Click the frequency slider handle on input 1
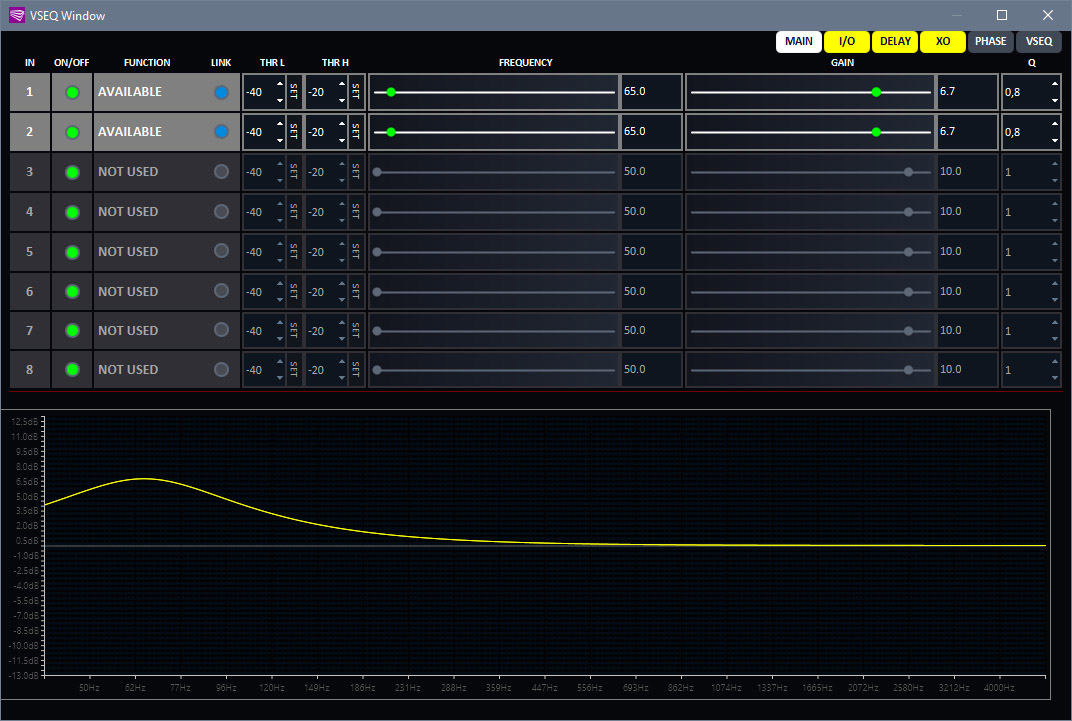Viewport: 1072px width, 721px height. (391, 92)
